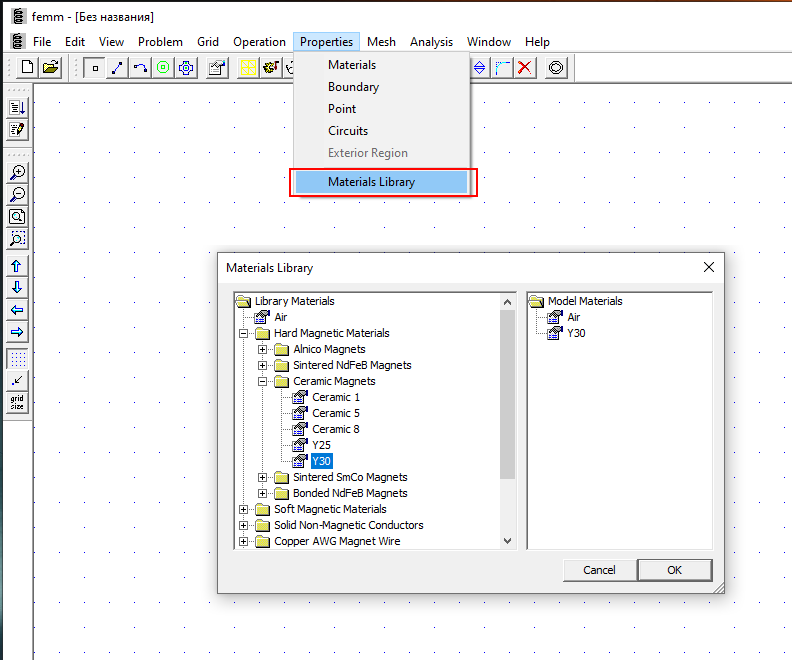792x660 pixels.
Task: Click the pencil notepad icon in left sidebar
Action: 17,130
